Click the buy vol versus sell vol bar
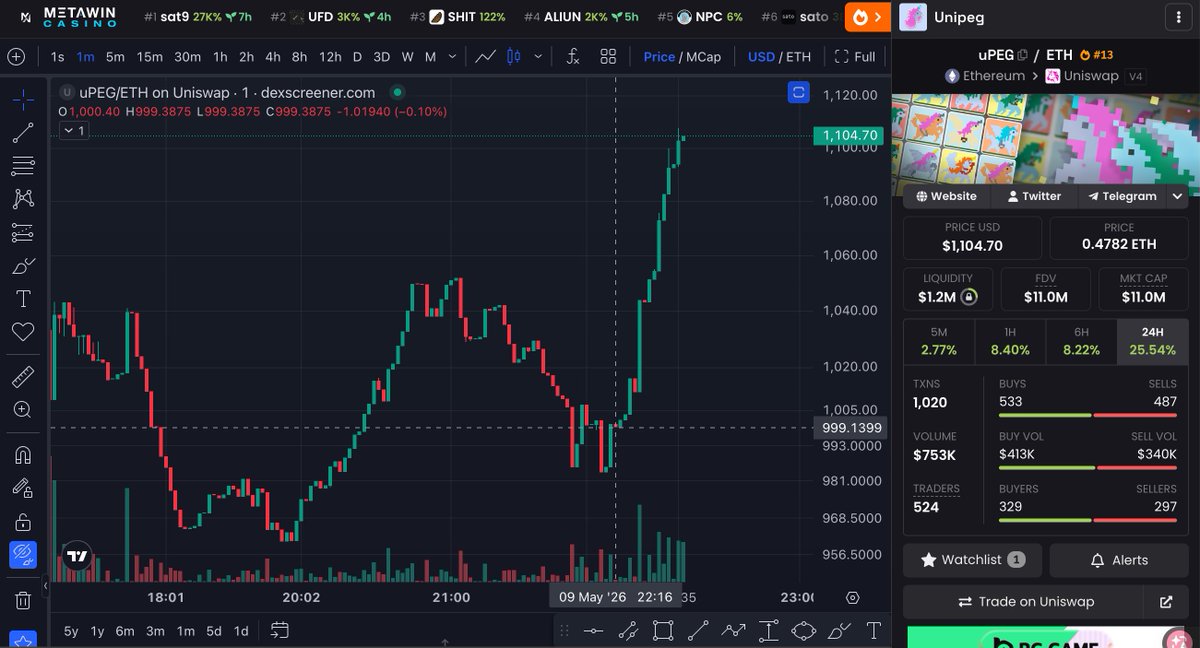The width and height of the screenshot is (1200, 648). point(1088,468)
